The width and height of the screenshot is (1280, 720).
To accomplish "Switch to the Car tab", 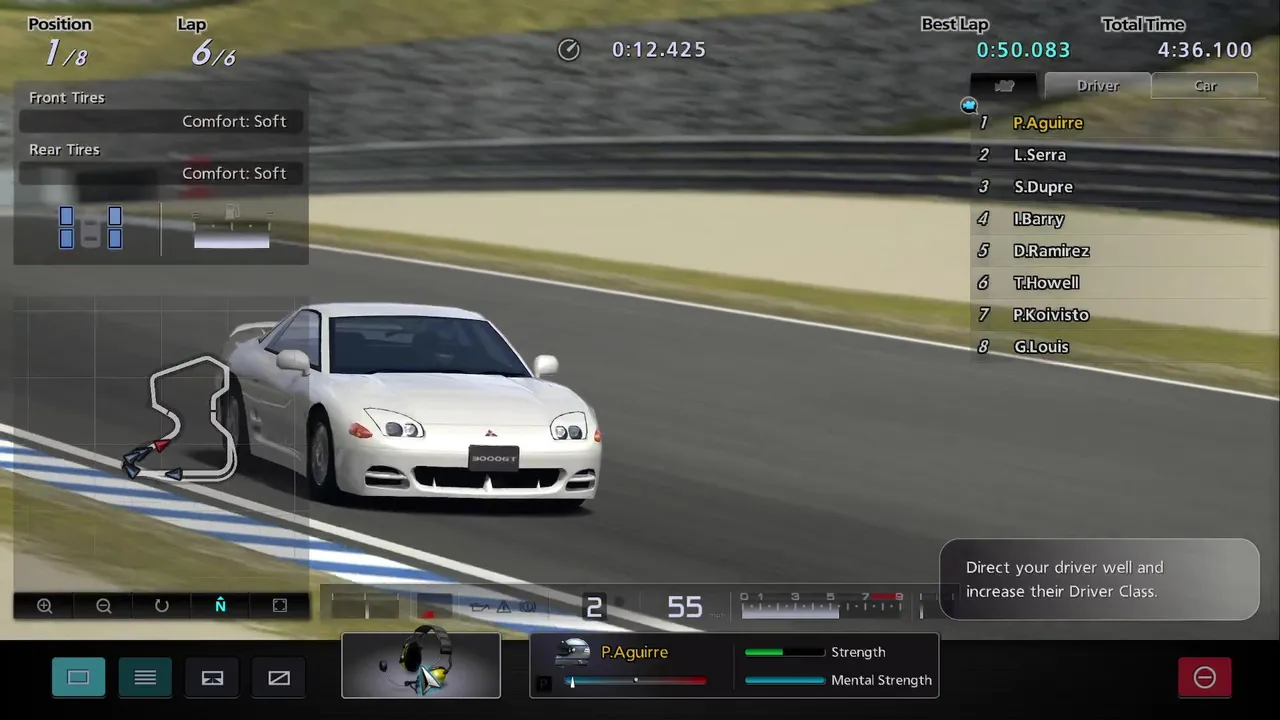I will (1205, 86).
